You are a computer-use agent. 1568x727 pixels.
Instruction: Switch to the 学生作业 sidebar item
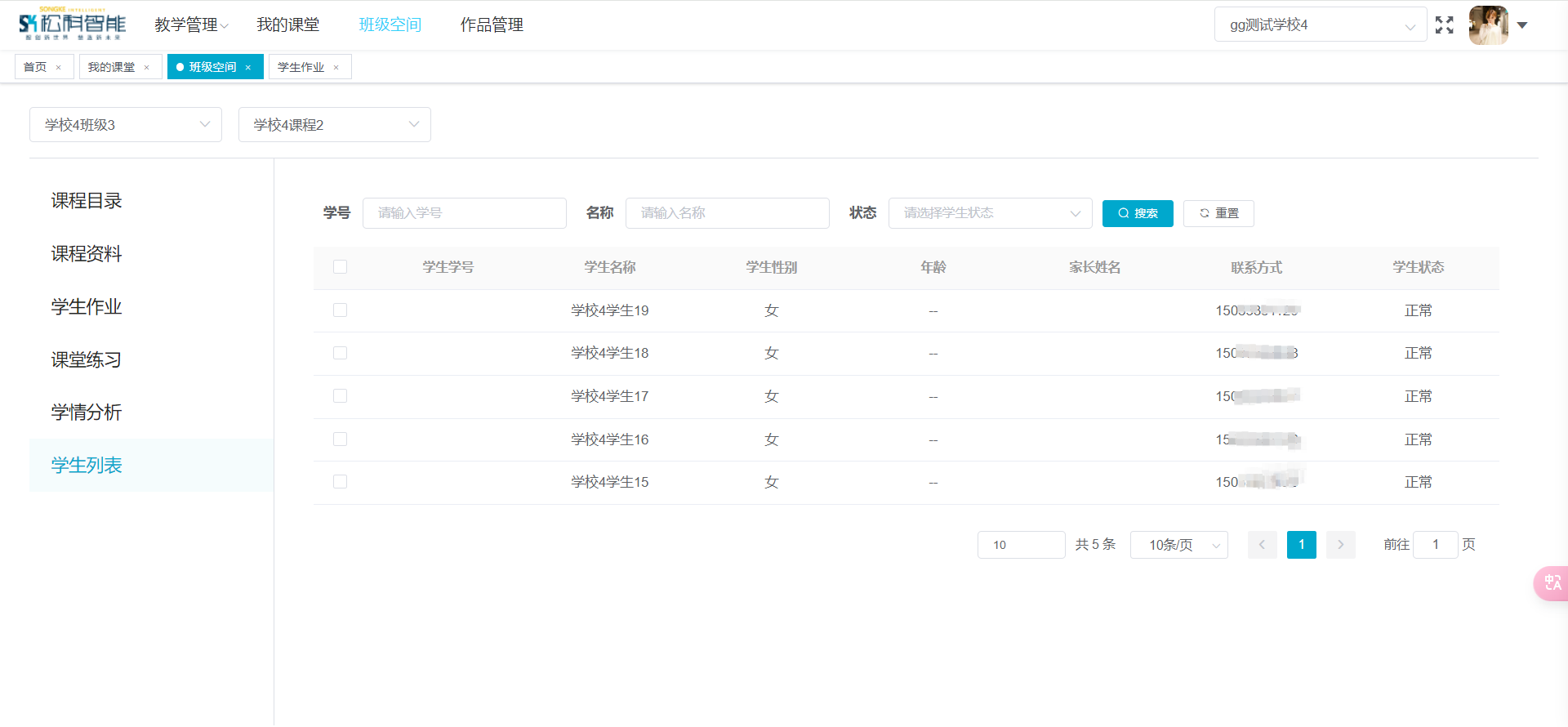pos(87,307)
